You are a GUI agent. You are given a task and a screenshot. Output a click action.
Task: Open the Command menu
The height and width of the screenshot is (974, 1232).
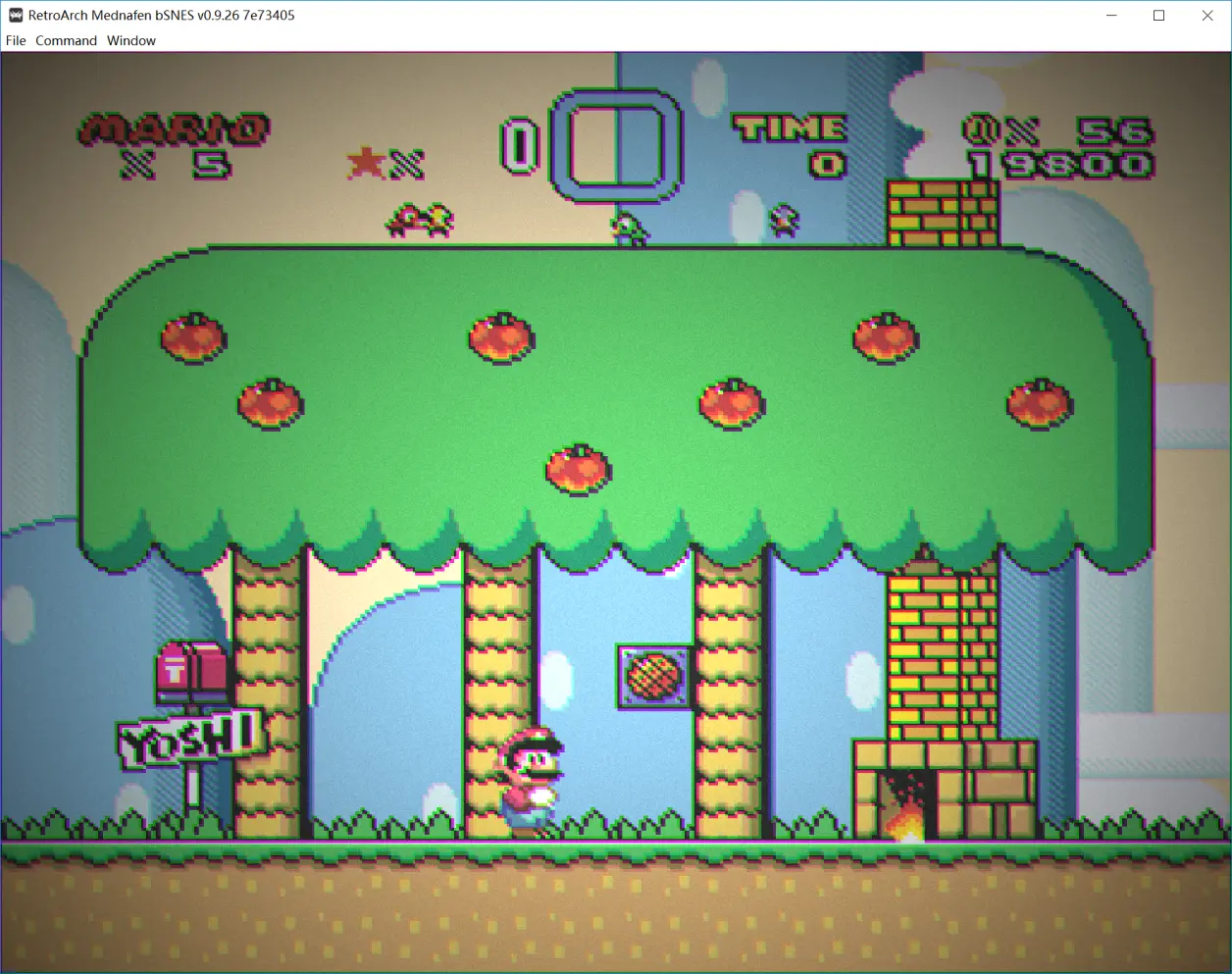coord(66,40)
